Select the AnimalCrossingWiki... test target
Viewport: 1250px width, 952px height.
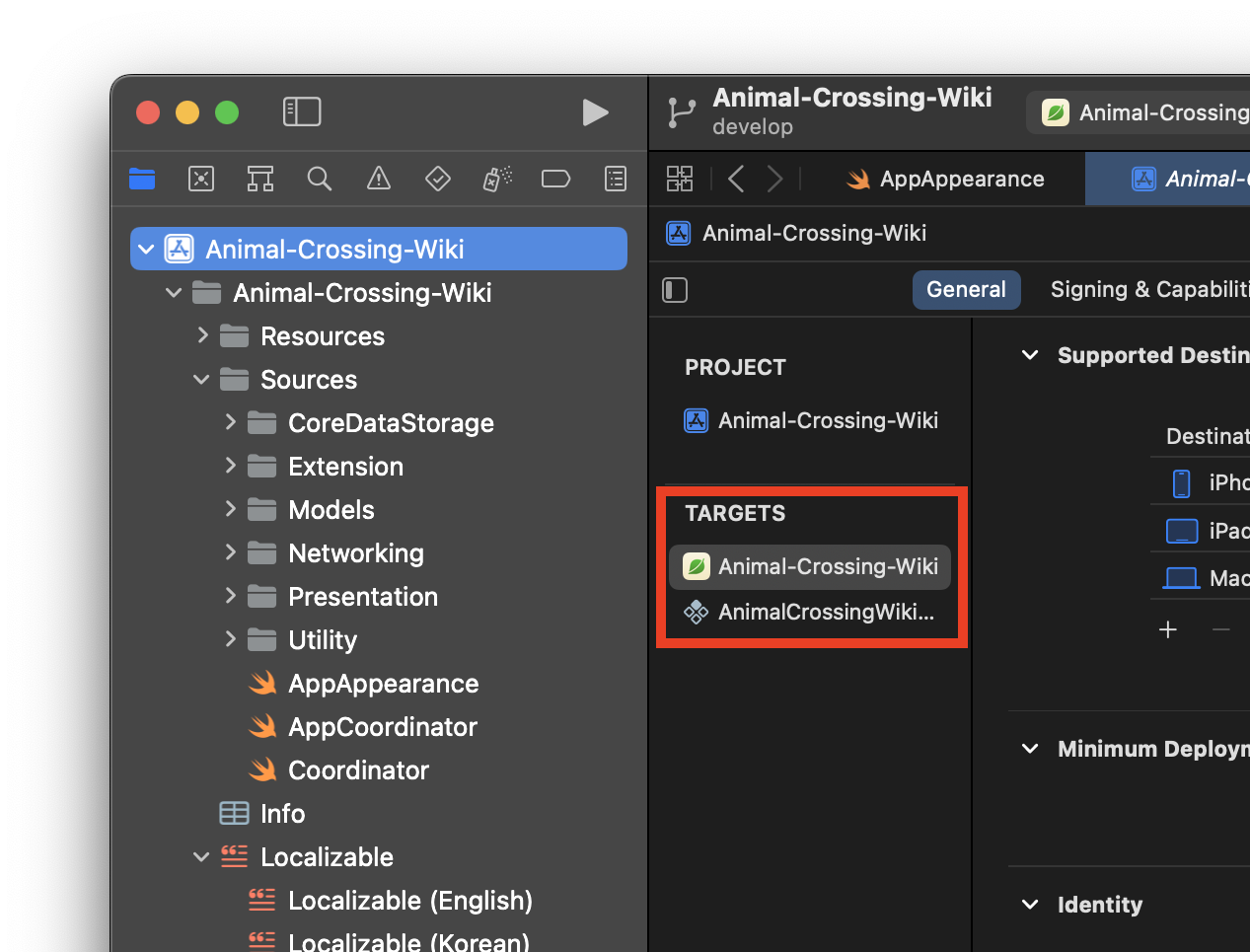click(810, 613)
